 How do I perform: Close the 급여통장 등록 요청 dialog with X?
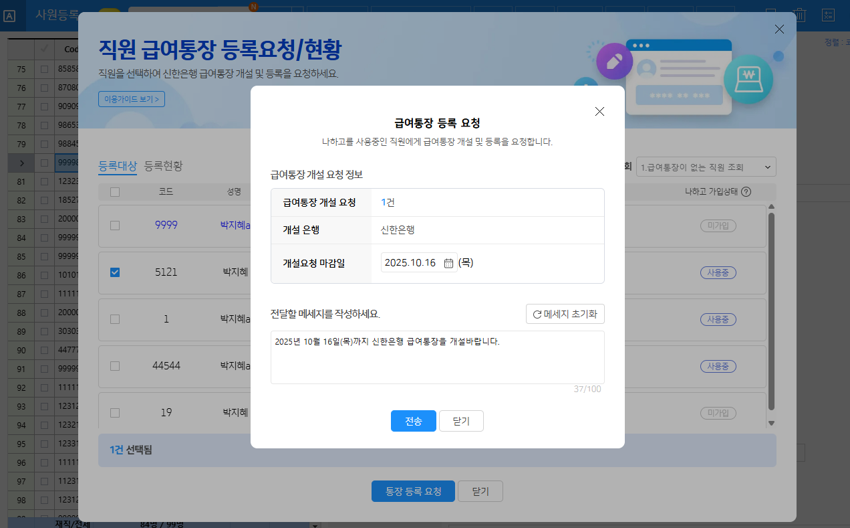(599, 111)
